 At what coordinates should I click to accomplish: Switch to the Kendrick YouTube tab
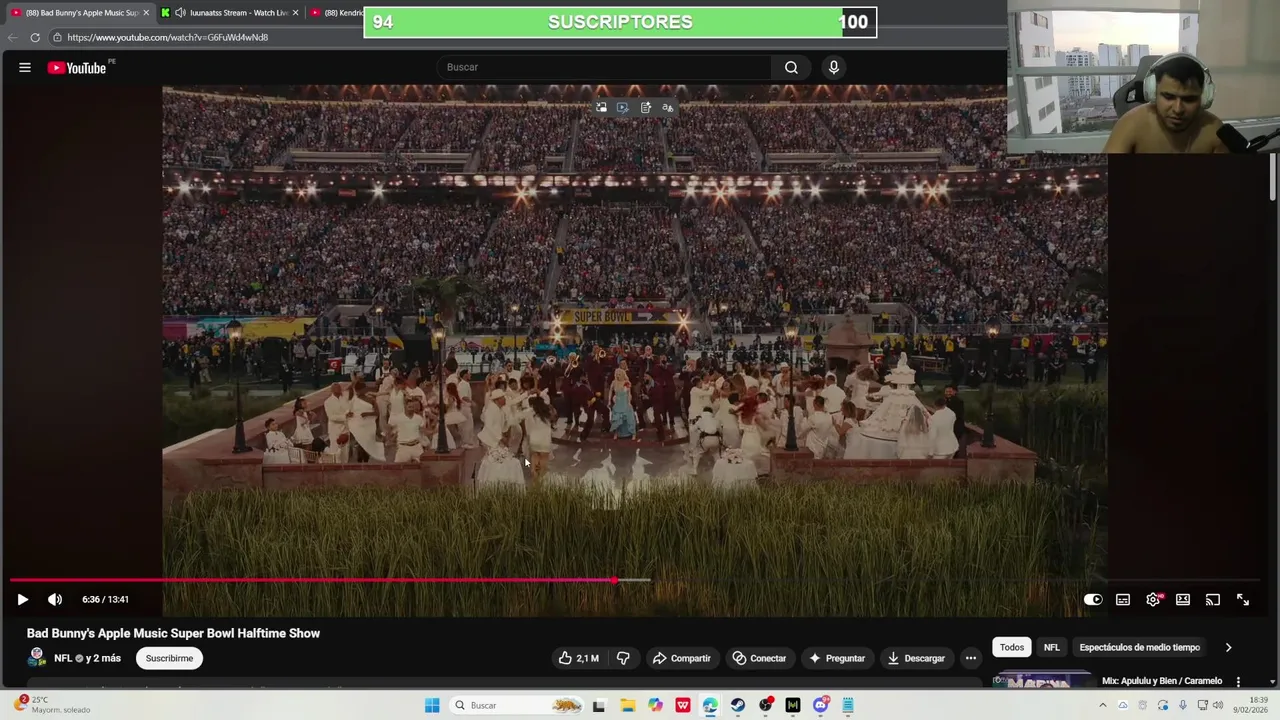point(336,13)
